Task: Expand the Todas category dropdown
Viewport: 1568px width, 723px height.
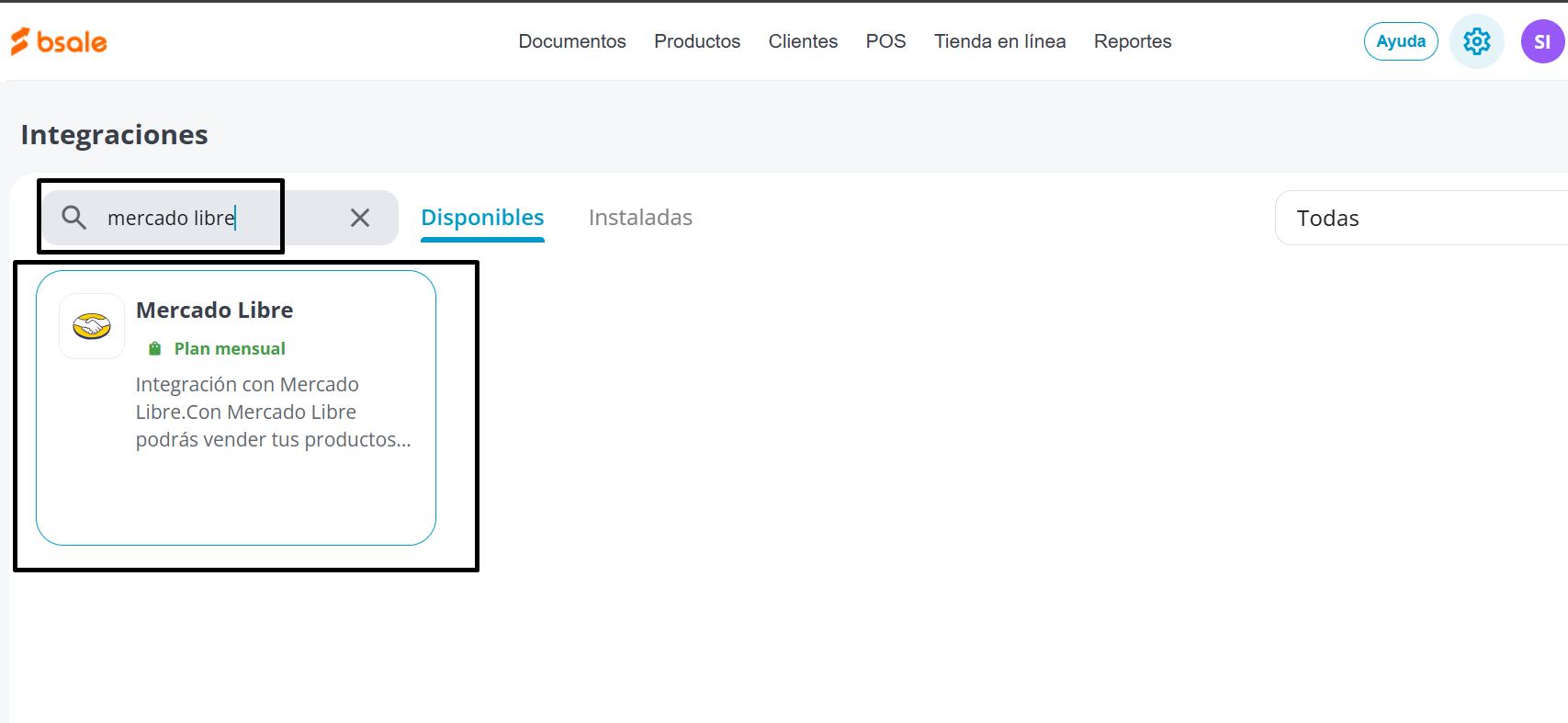Action: [1421, 218]
